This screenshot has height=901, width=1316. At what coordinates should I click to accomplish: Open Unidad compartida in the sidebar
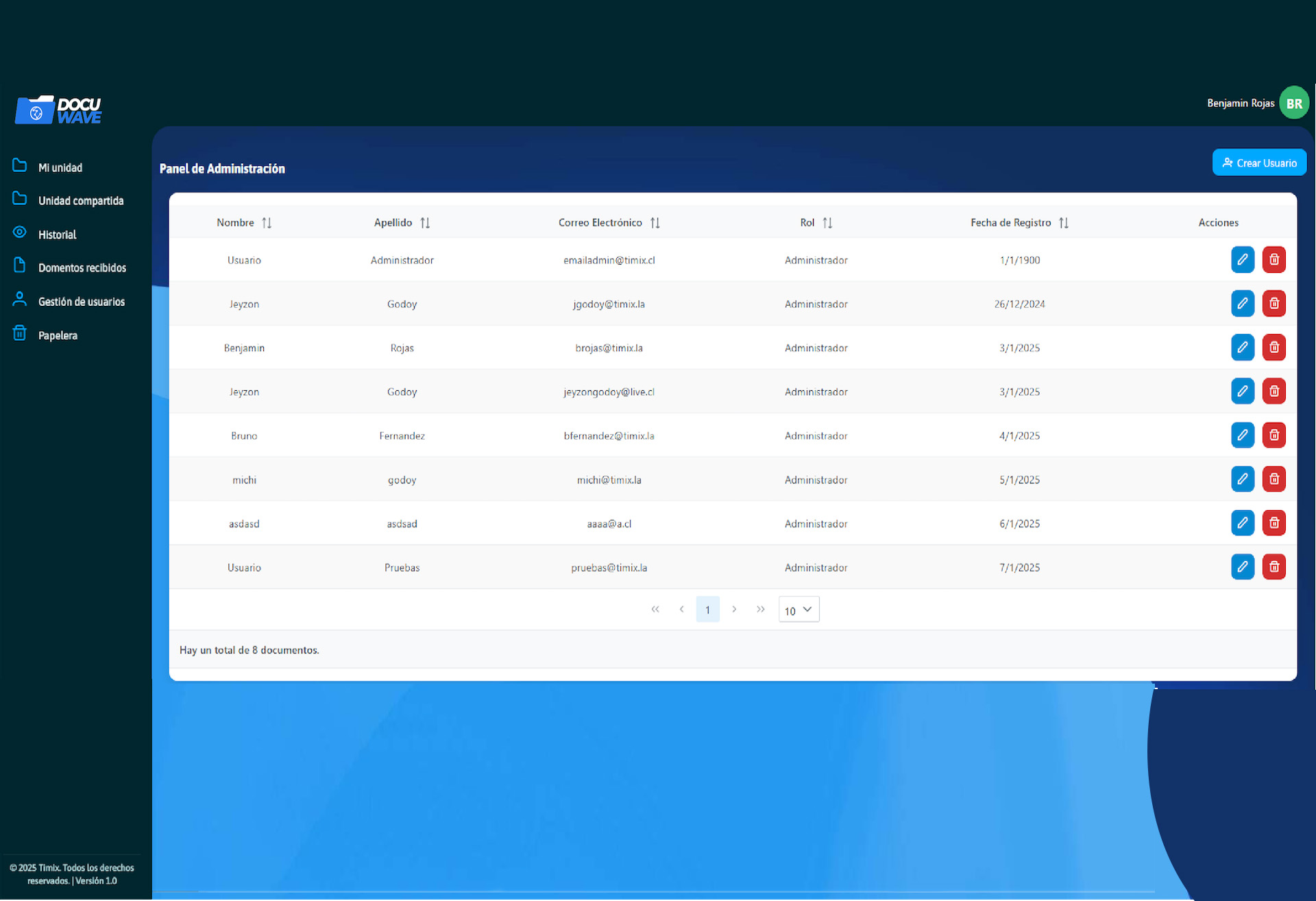68,200
